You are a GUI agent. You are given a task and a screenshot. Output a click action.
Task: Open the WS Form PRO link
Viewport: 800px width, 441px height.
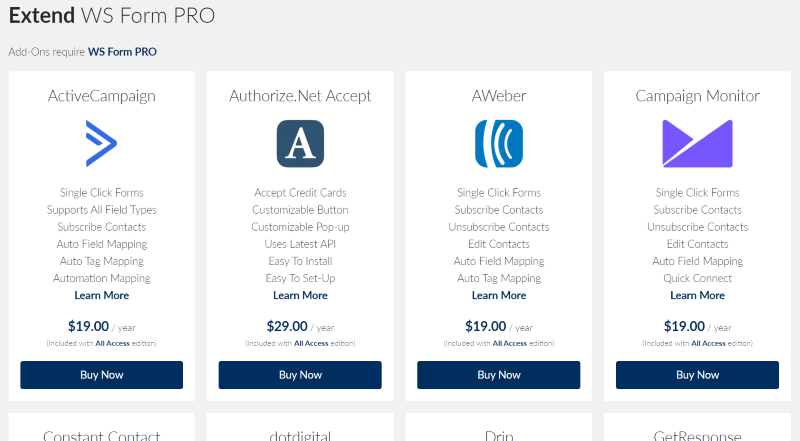(x=122, y=52)
